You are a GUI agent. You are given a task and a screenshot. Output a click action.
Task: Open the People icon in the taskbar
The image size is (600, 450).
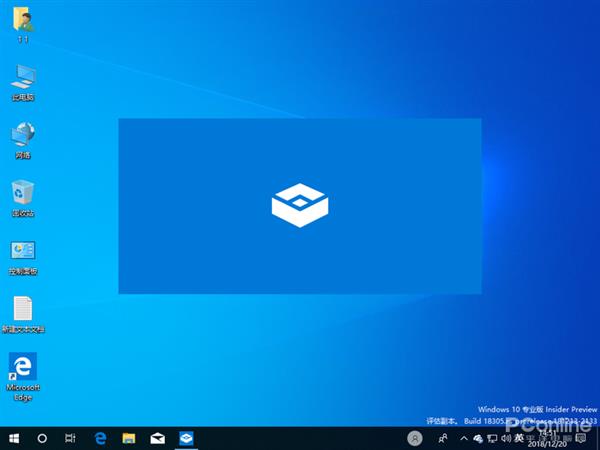443,439
